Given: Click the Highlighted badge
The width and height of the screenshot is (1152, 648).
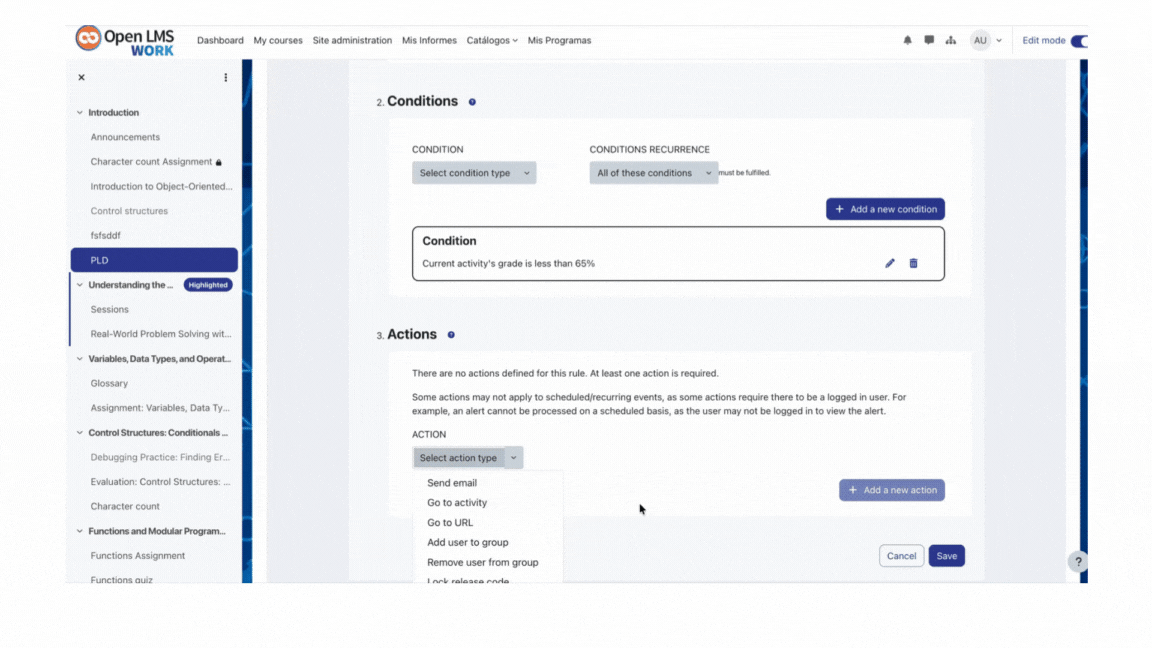Looking at the screenshot, I should (x=208, y=285).
